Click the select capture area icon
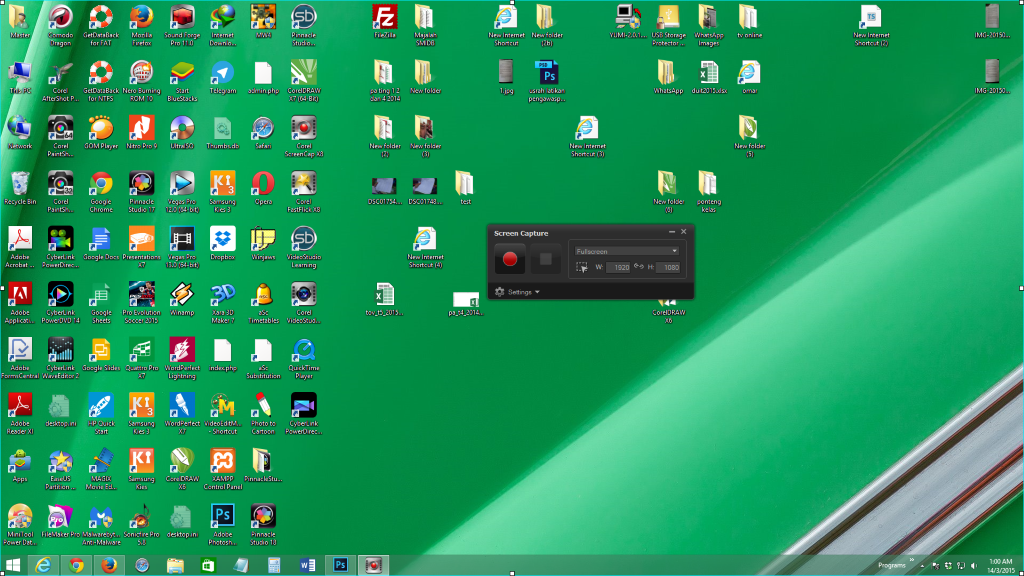Screen dimensions: 1024x576 pos(581,267)
